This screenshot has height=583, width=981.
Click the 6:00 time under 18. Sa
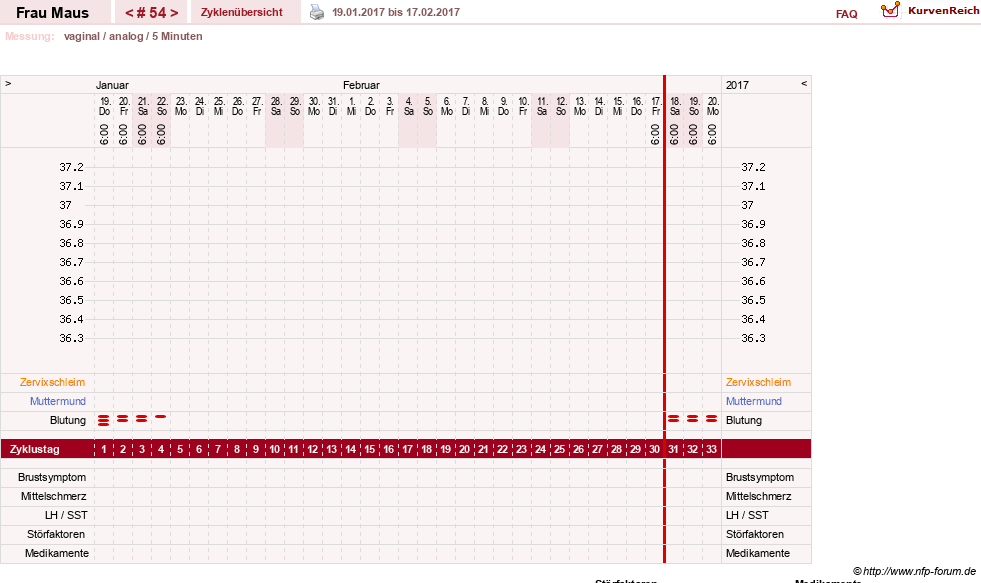pyautogui.click(x=674, y=134)
